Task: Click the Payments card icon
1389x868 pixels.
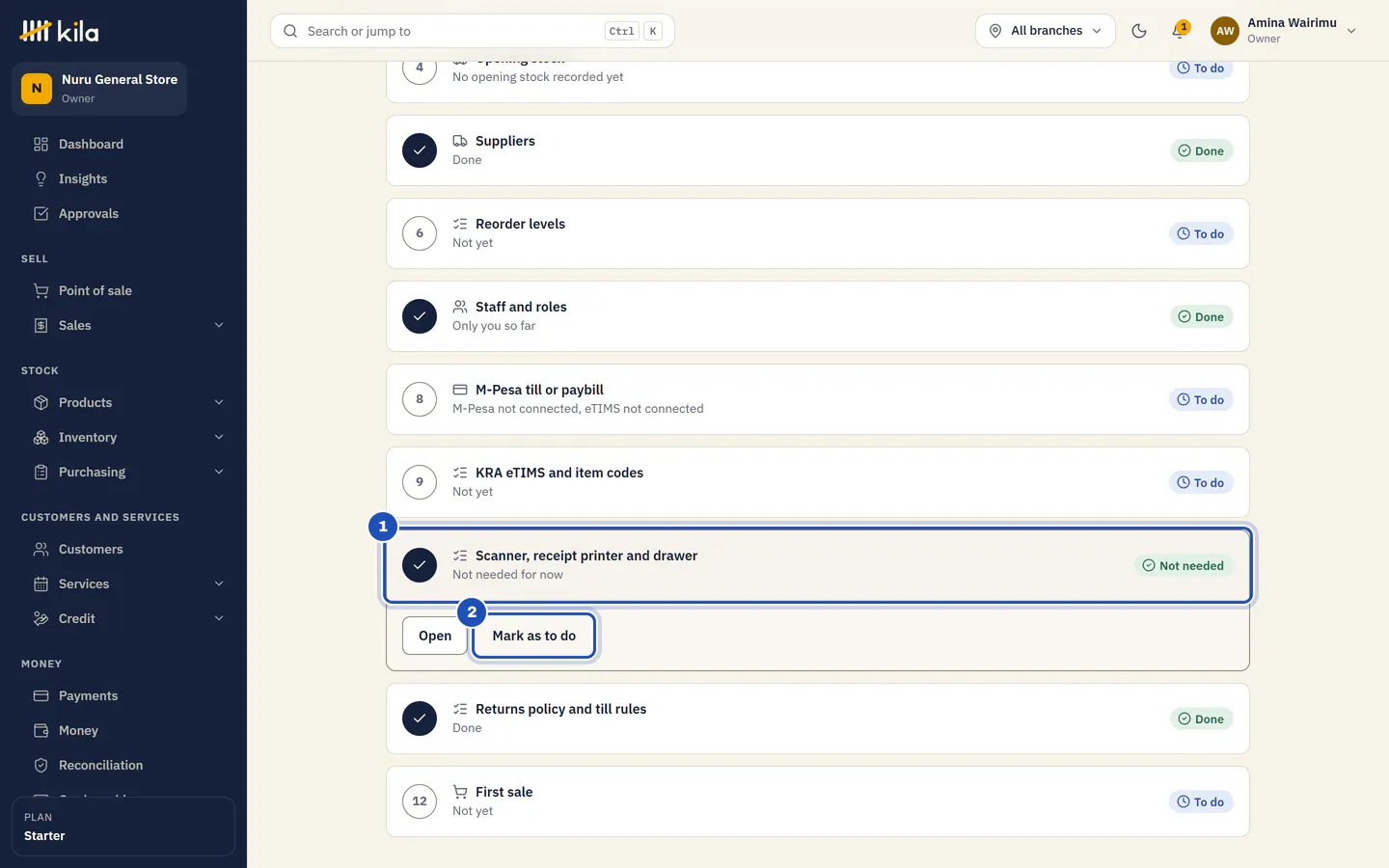Action: pos(41,696)
